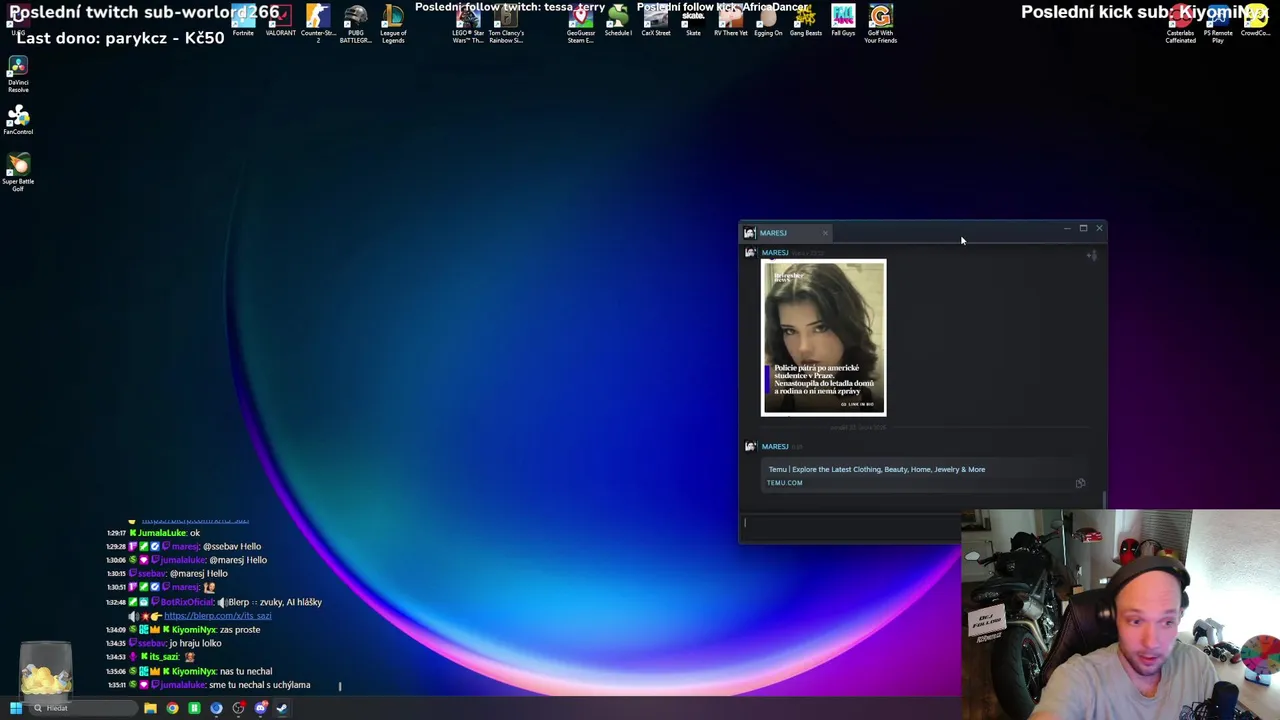Open the Fortnite desktop shortcut
Screen dimensions: 1280x720
[x=243, y=20]
